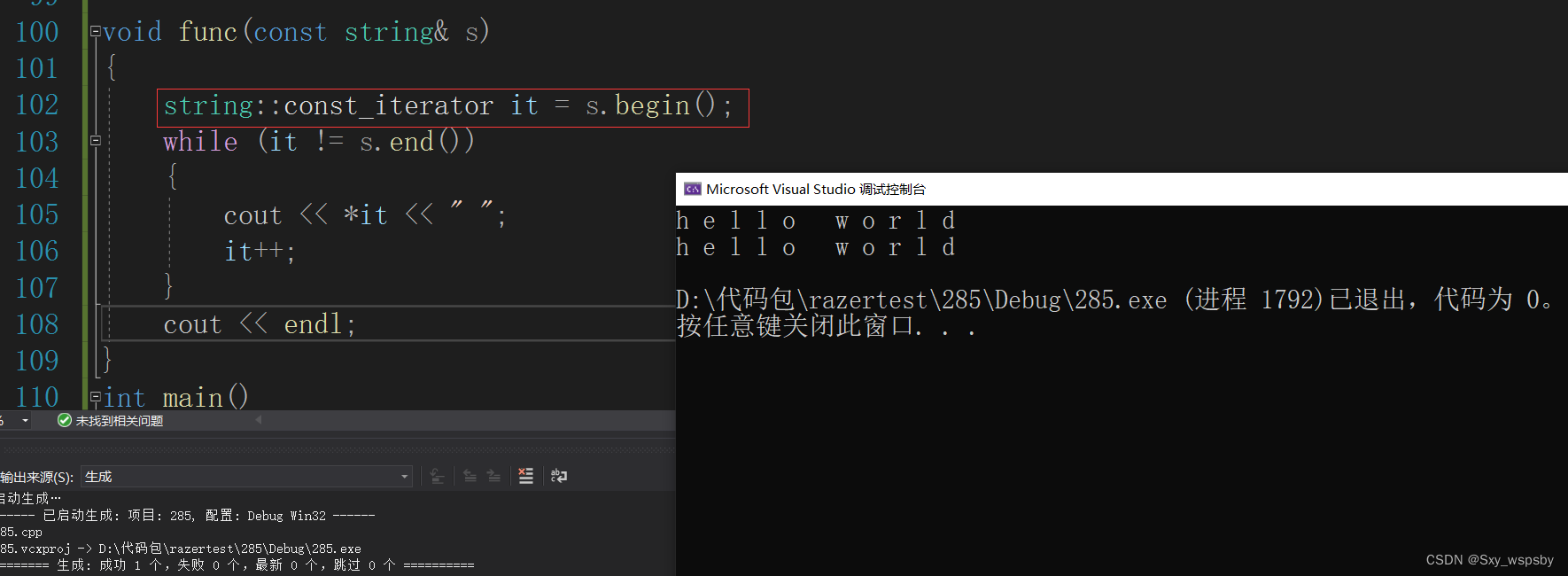Clear all output with the red-X list icon
The width and height of the screenshot is (1568, 576).
(526, 476)
